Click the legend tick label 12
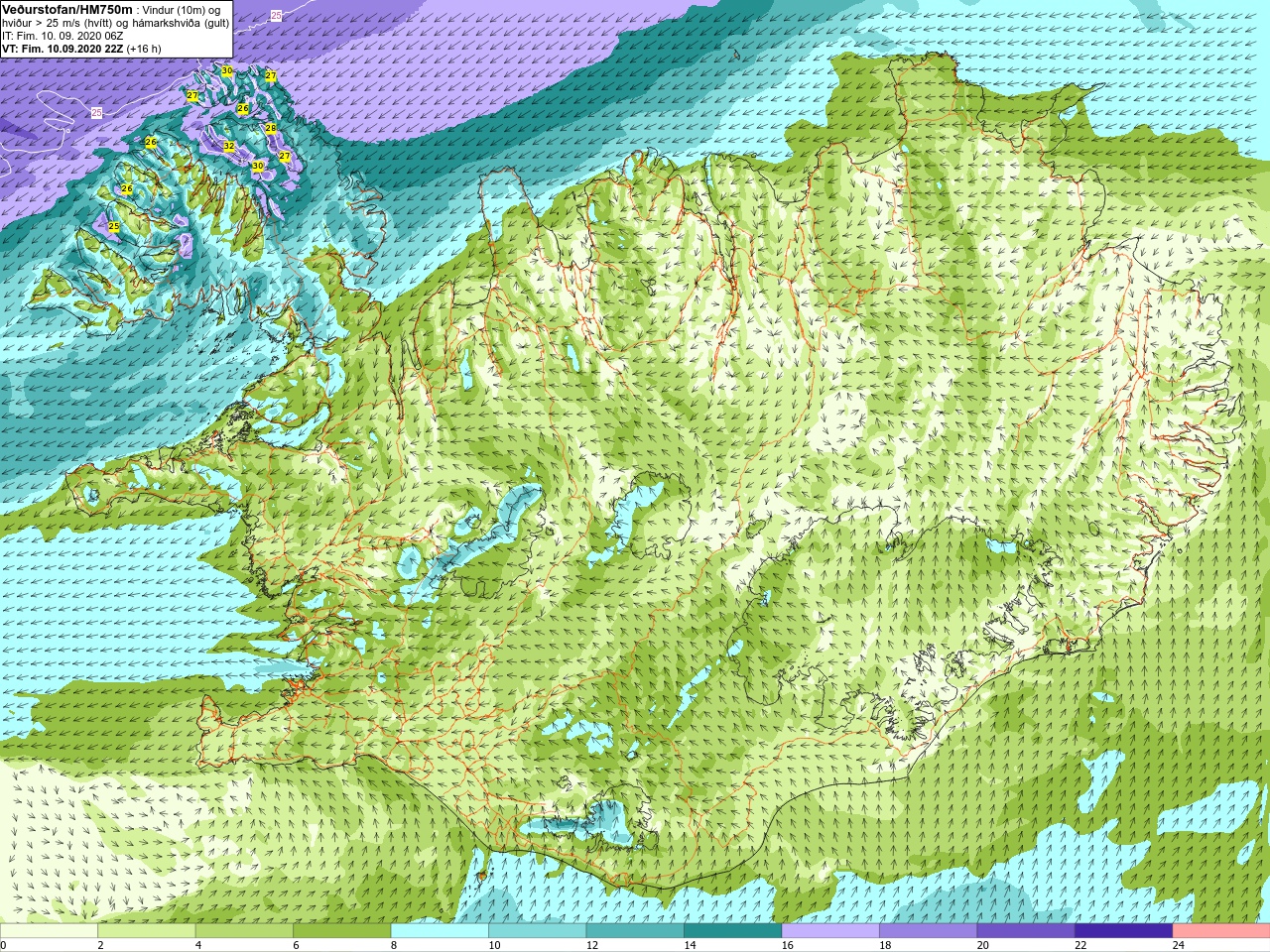Image resolution: width=1270 pixels, height=952 pixels. [592, 945]
